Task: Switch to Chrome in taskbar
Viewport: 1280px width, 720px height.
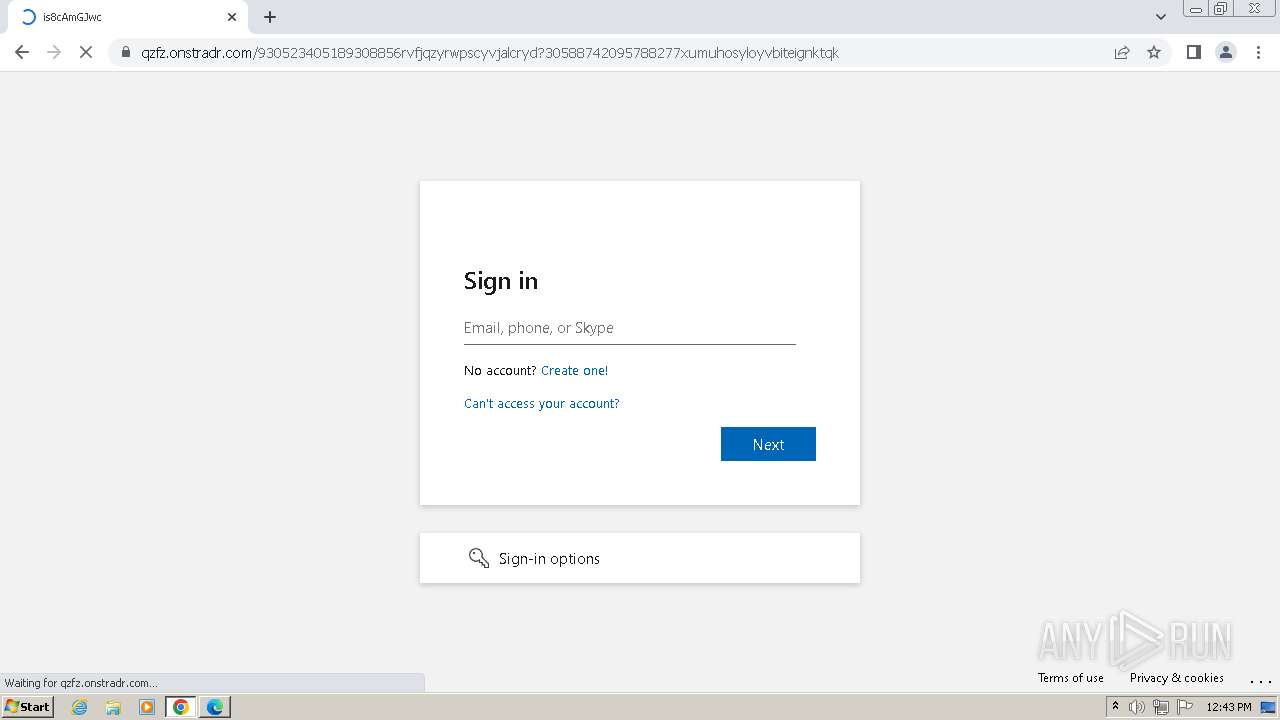Action: pos(181,707)
